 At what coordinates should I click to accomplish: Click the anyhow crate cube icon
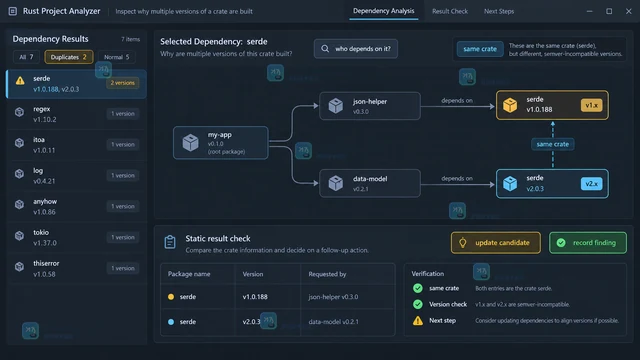pos(19,204)
